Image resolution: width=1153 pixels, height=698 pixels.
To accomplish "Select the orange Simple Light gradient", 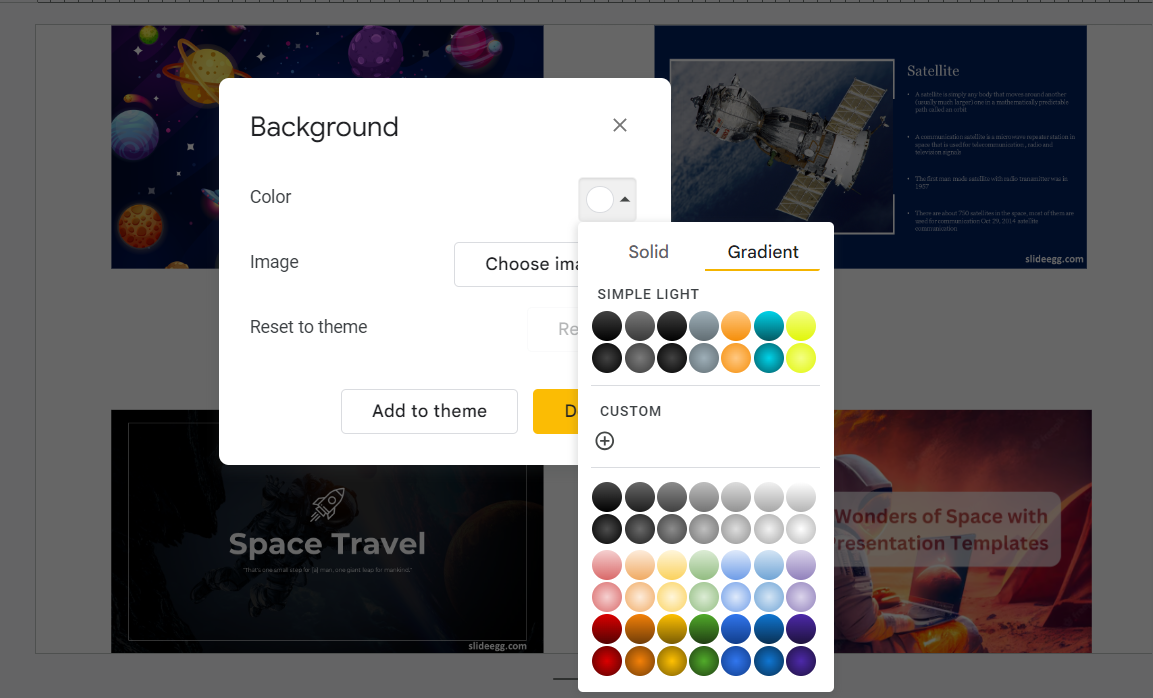I will click(736, 325).
